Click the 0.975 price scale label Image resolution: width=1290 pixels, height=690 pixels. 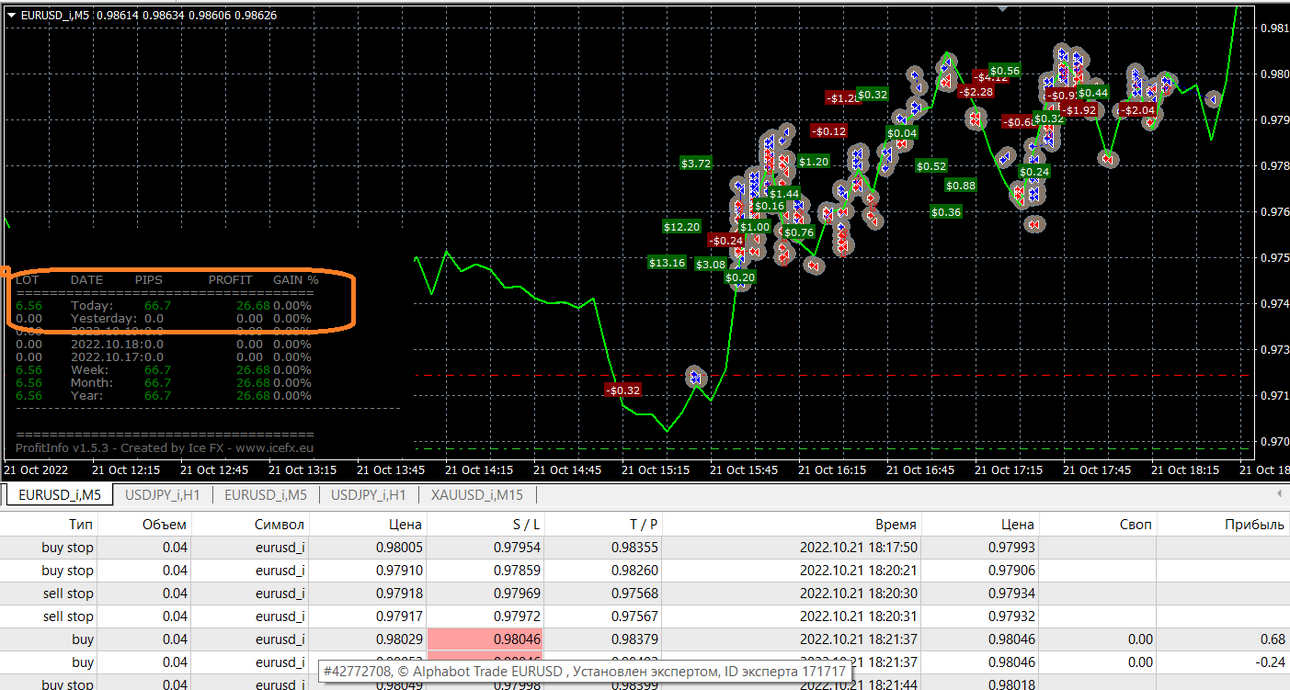(1273, 258)
